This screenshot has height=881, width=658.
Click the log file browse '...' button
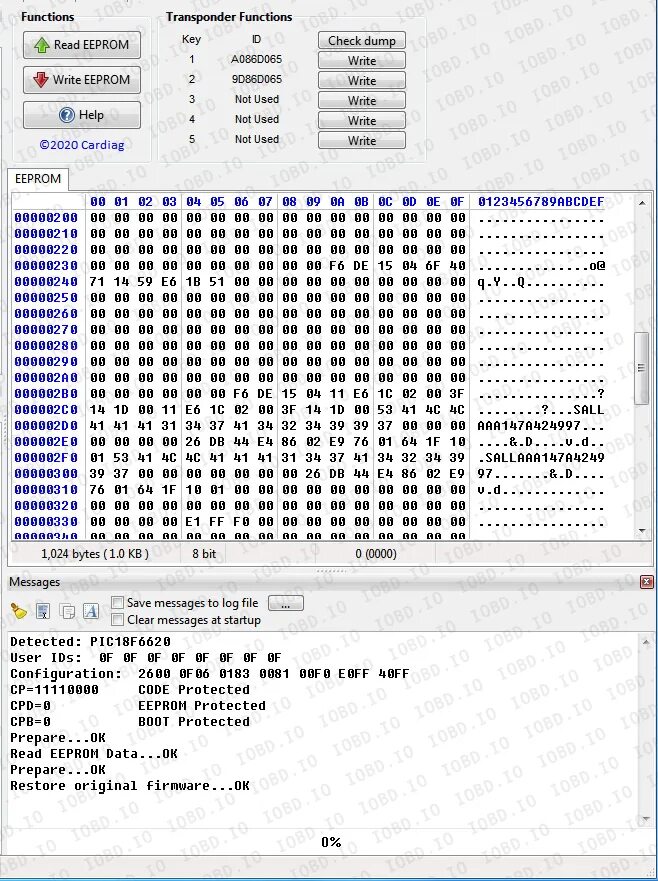[286, 603]
